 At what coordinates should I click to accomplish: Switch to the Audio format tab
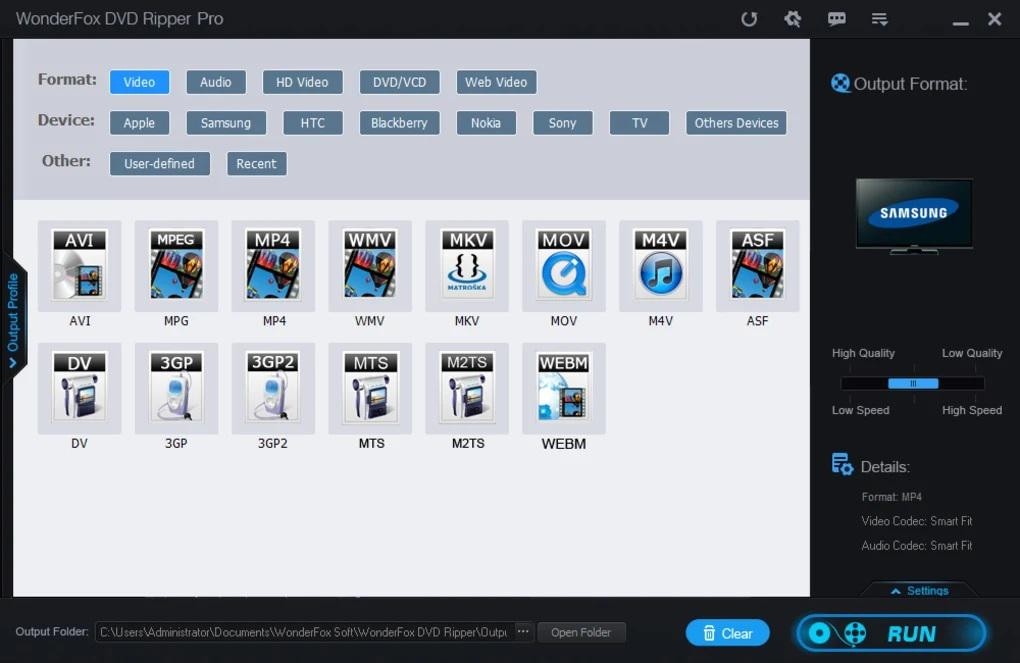(215, 82)
